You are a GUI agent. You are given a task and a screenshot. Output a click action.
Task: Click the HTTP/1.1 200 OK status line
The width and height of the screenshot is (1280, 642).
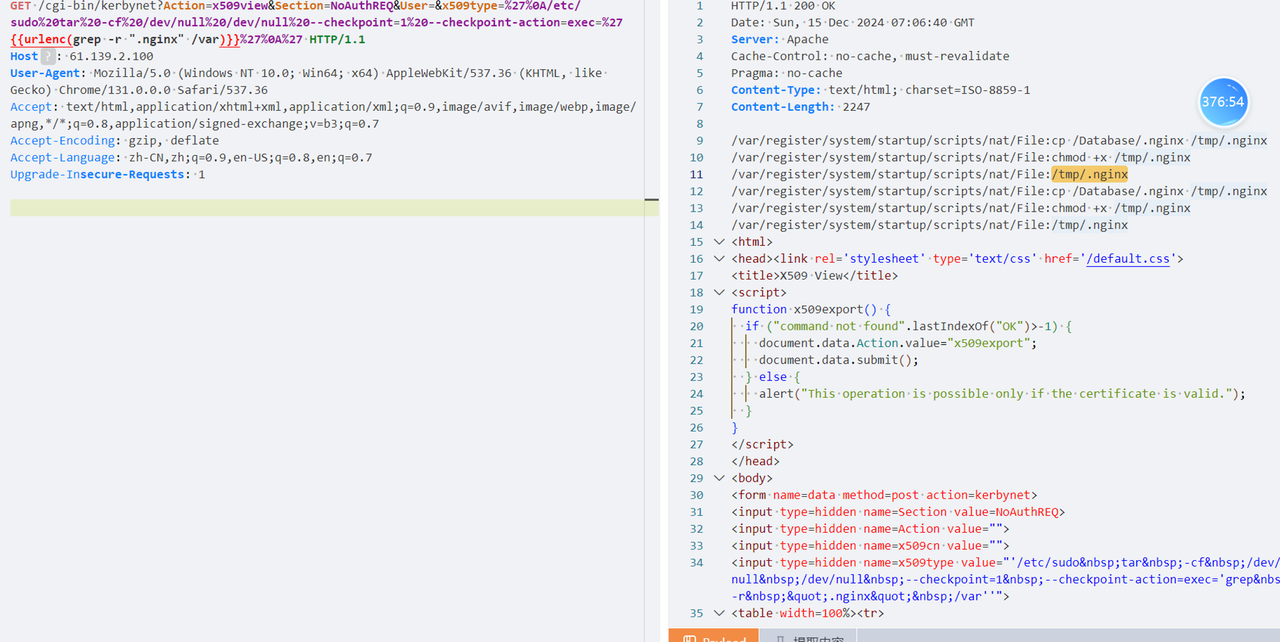coord(781,6)
